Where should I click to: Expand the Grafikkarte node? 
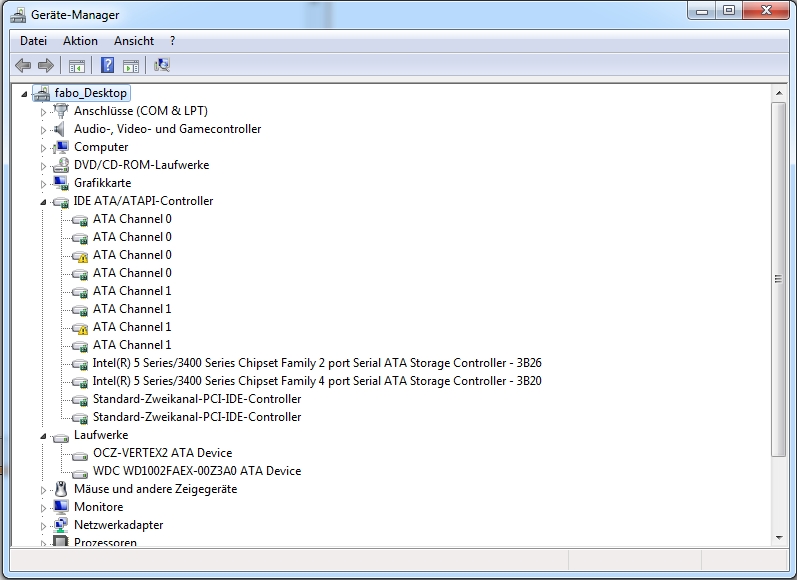pyautogui.click(x=43, y=184)
